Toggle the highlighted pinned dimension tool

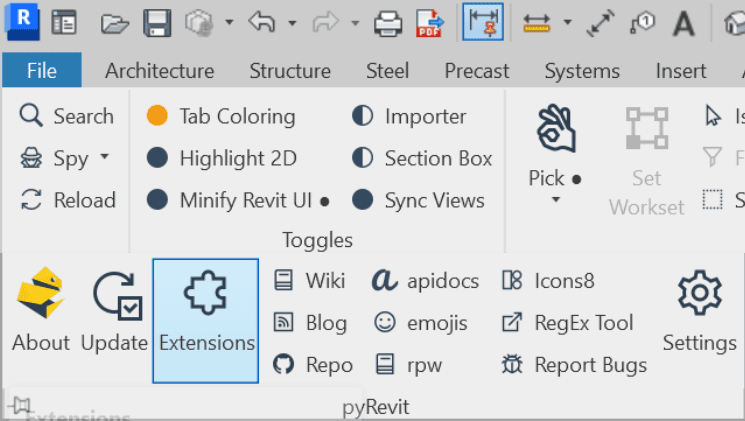click(483, 22)
